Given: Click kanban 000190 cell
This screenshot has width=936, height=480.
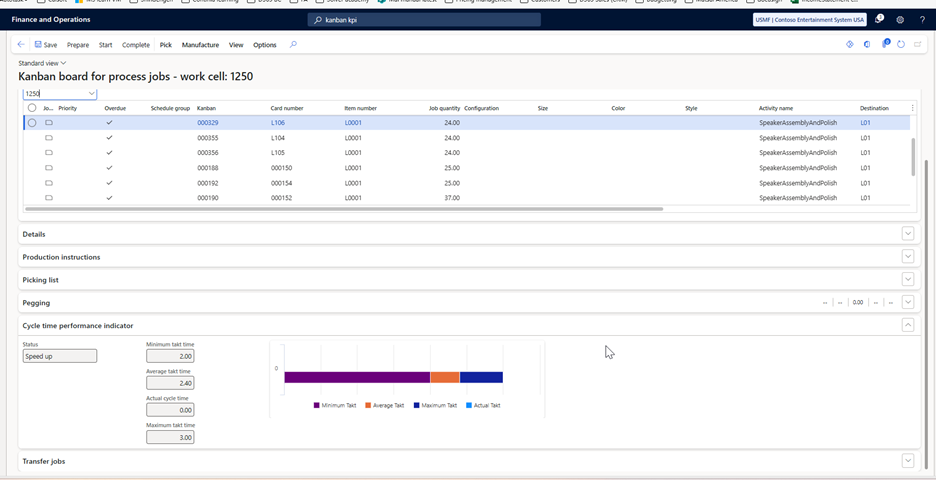Looking at the screenshot, I should point(207,198).
